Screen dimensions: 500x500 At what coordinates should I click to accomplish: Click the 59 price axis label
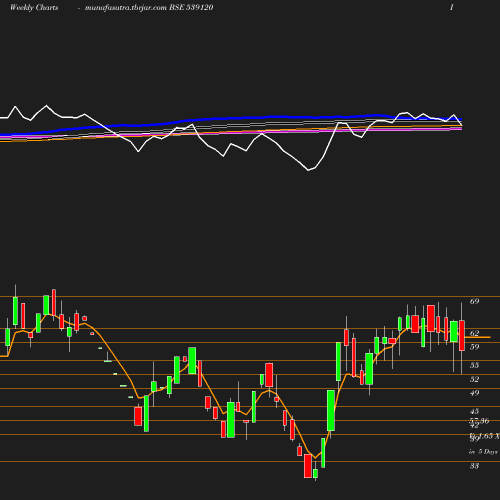pyautogui.click(x=474, y=347)
